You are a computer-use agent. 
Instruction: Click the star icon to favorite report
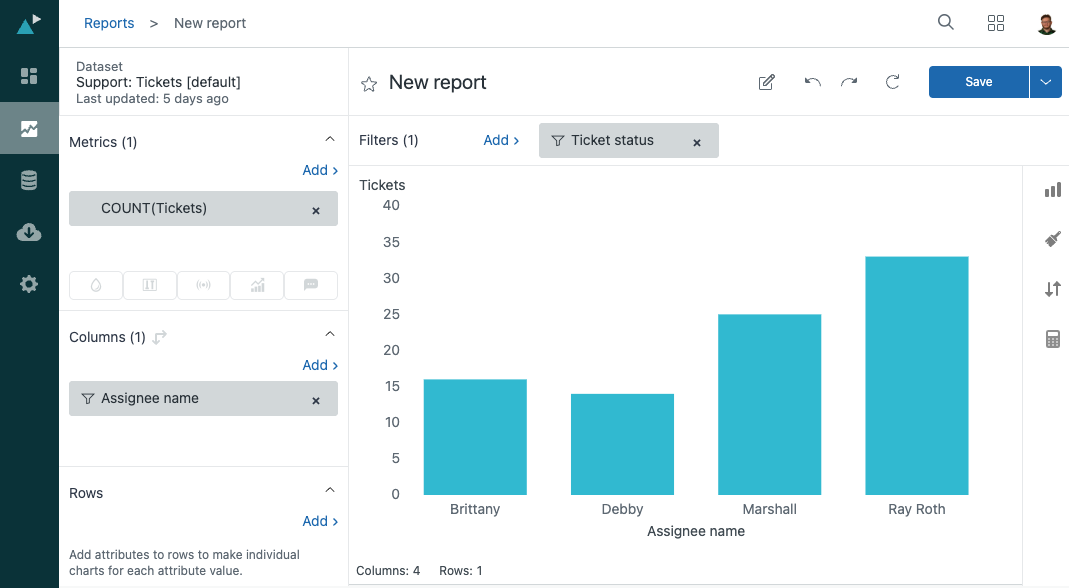(369, 84)
